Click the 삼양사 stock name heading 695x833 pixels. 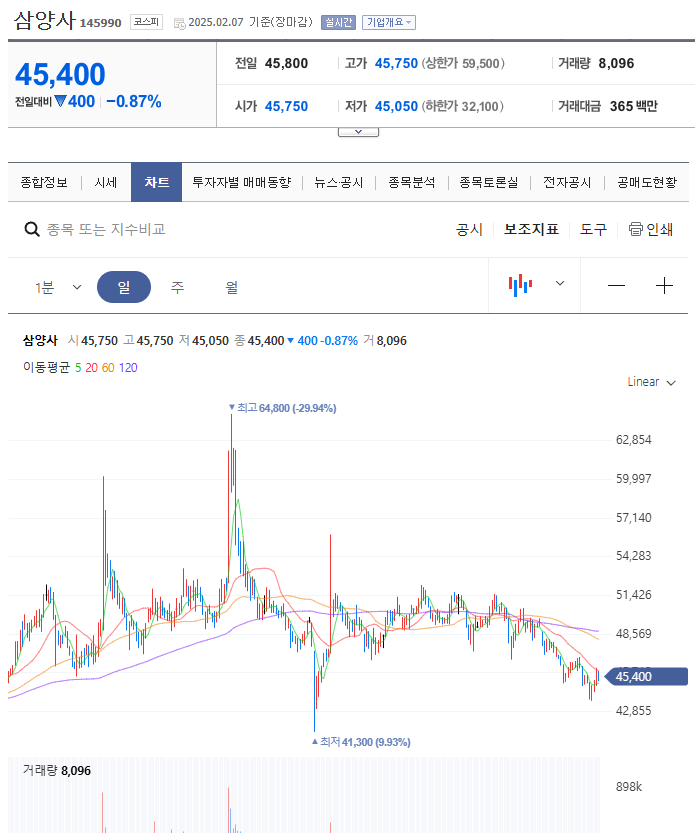pos(44,21)
